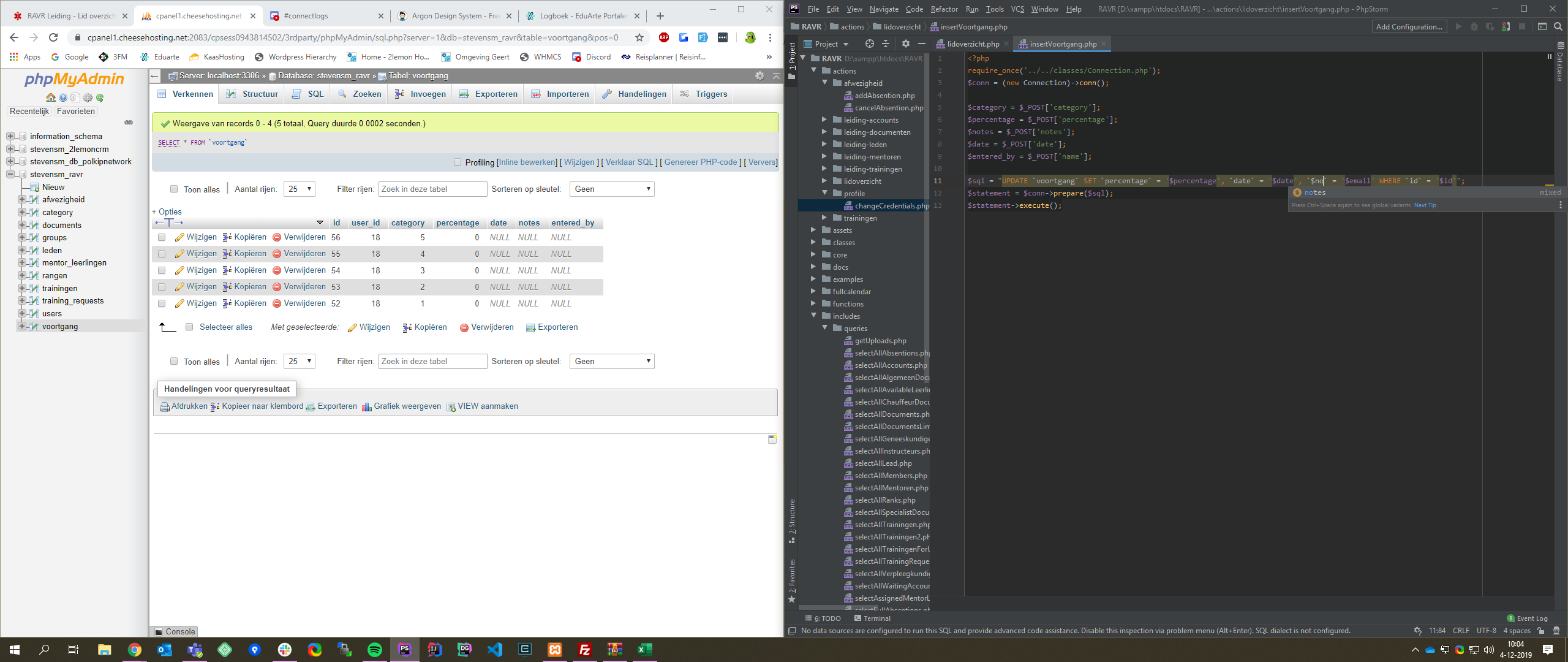Click the PhpStorm search everywhere magnifier
Viewport: 1568px width, 662px height.
(x=1558, y=26)
